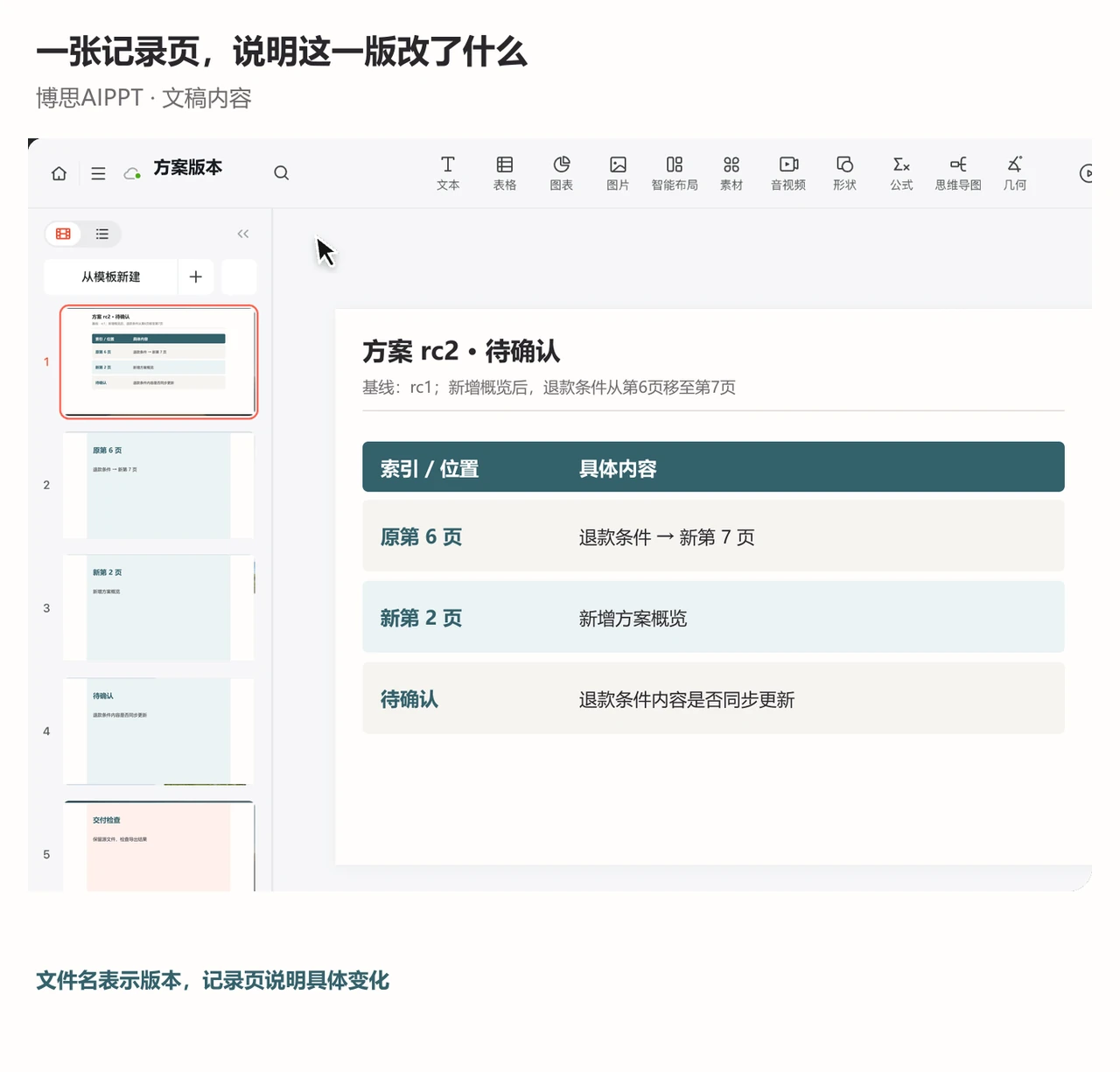Collapse the slide panel sidebar
Screen dimensions: 1120x1072
coord(243,234)
